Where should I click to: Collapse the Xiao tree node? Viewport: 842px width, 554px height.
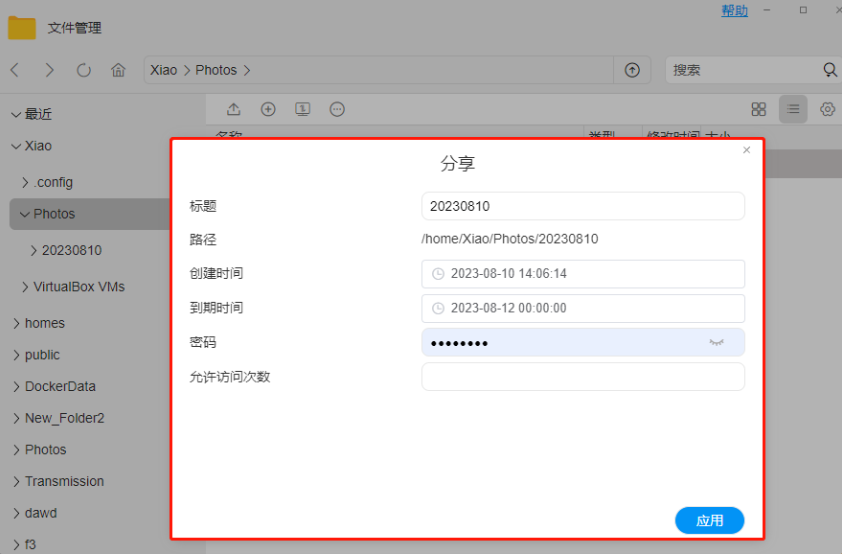[16, 146]
